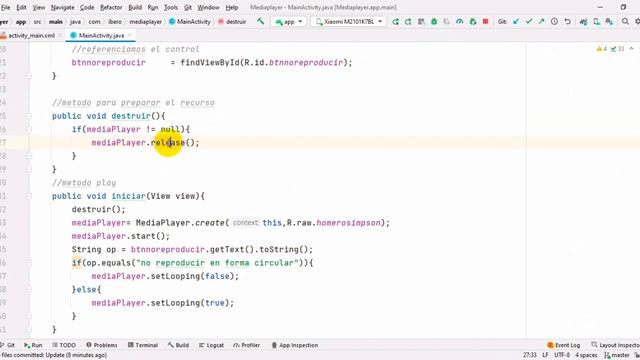Click the Search Everywhere magnifier icon
Viewport: 640px width, 360px height.
tap(625, 21)
